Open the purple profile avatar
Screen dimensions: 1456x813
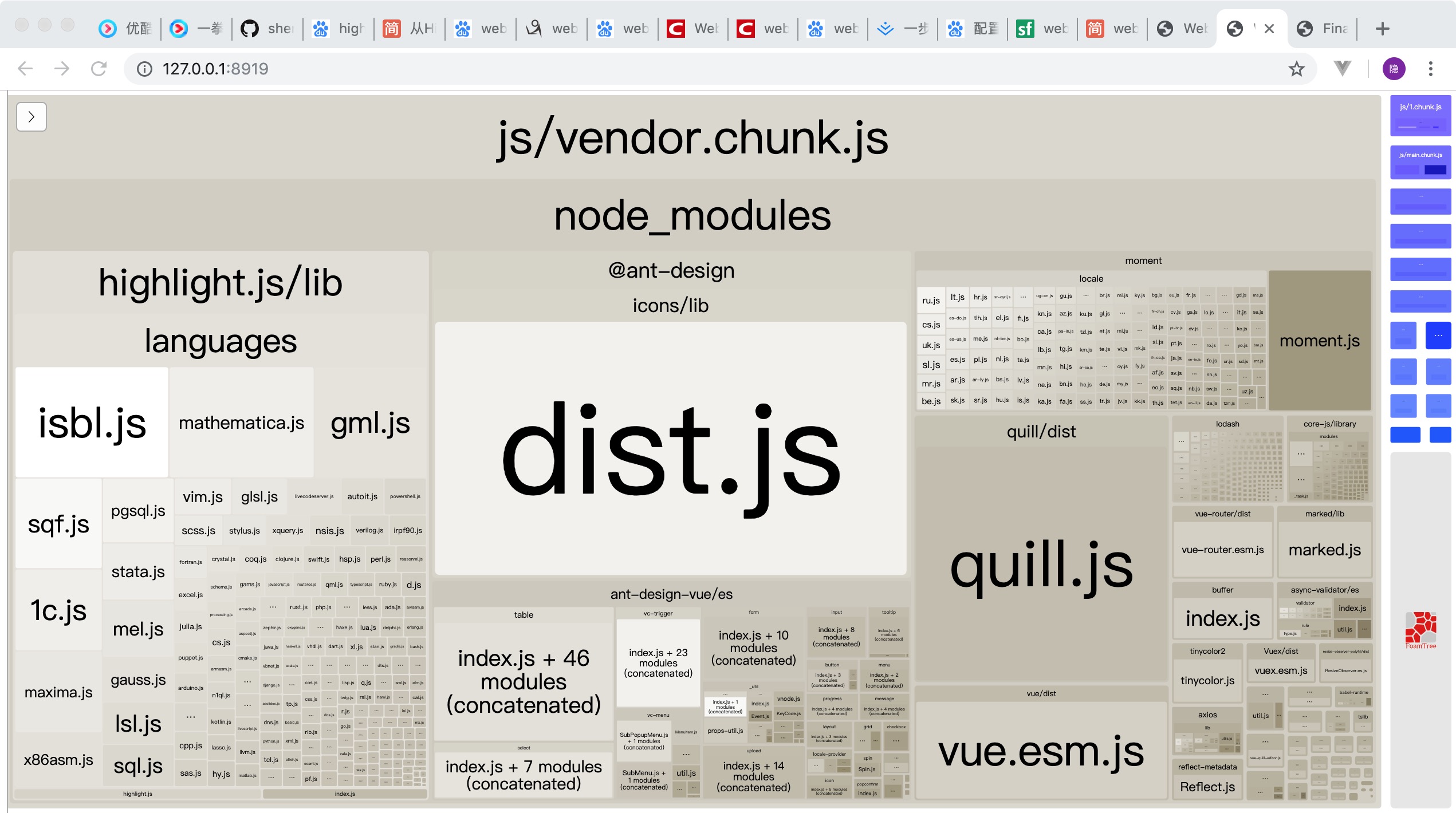click(1394, 69)
